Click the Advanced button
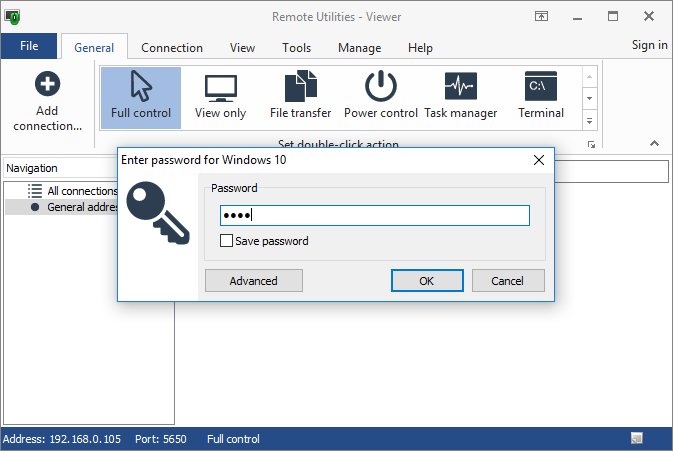The height and width of the screenshot is (451, 673). [x=253, y=281]
